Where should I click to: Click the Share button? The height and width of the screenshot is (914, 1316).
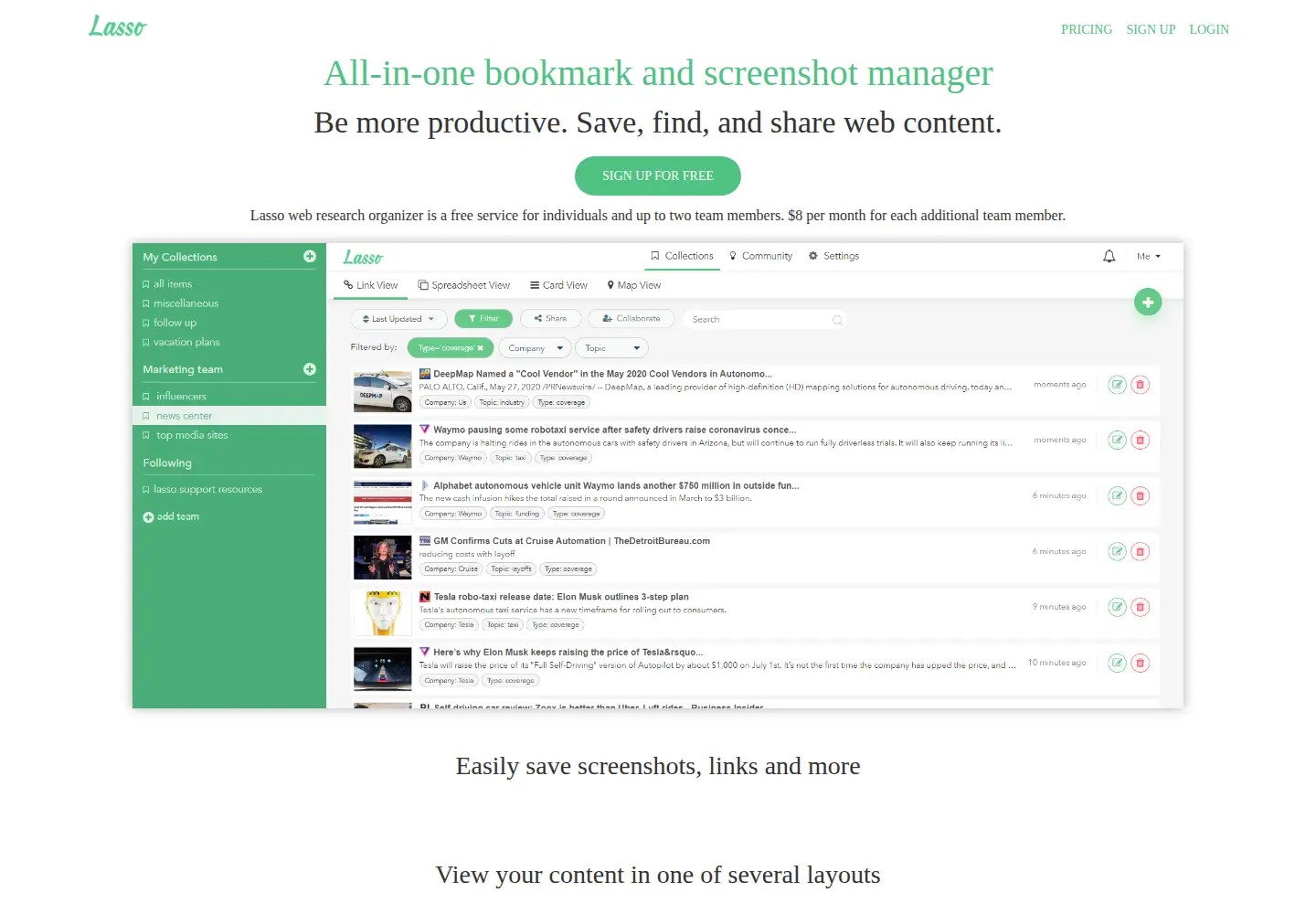[x=551, y=319]
